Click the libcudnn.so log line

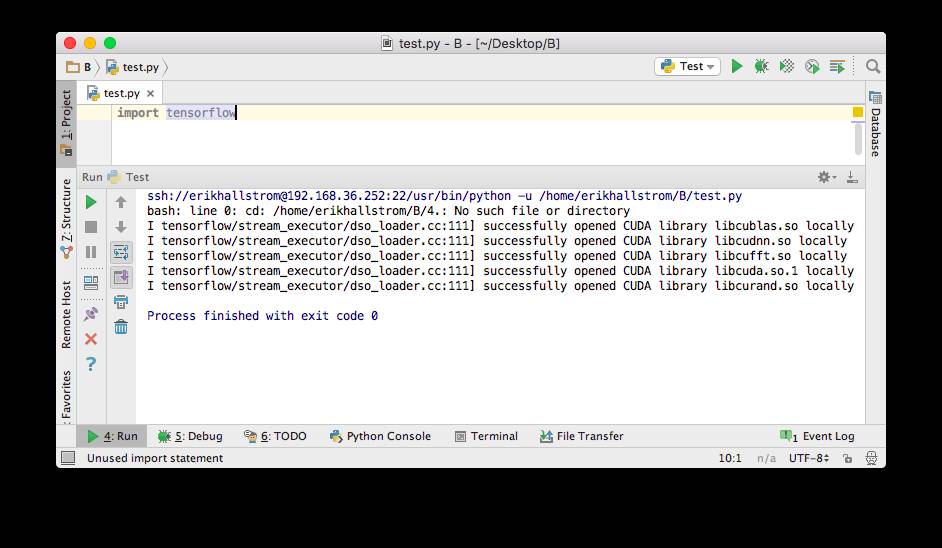[497, 241]
